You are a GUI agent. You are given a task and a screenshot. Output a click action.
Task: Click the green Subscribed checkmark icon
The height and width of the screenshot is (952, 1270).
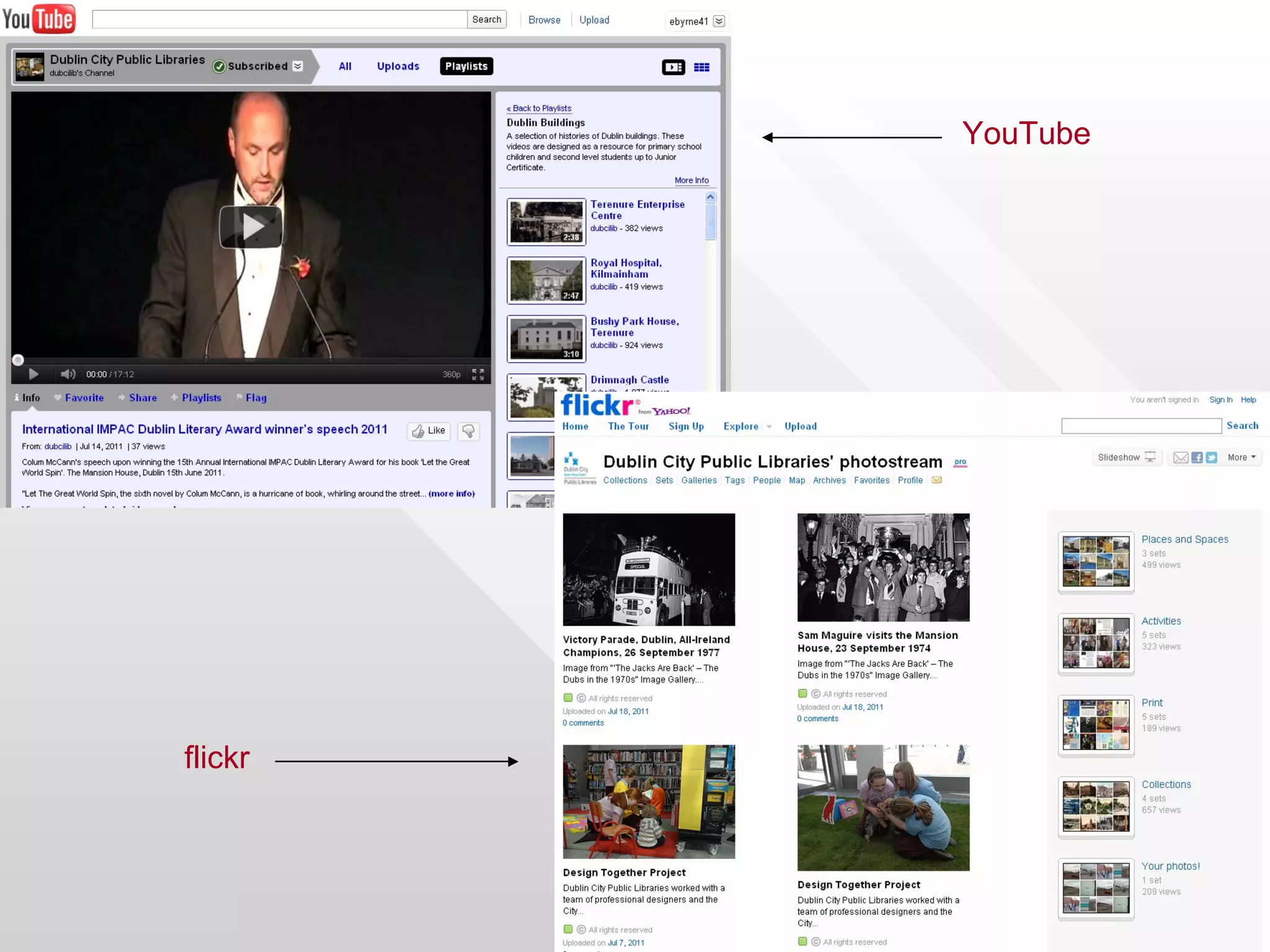click(219, 66)
